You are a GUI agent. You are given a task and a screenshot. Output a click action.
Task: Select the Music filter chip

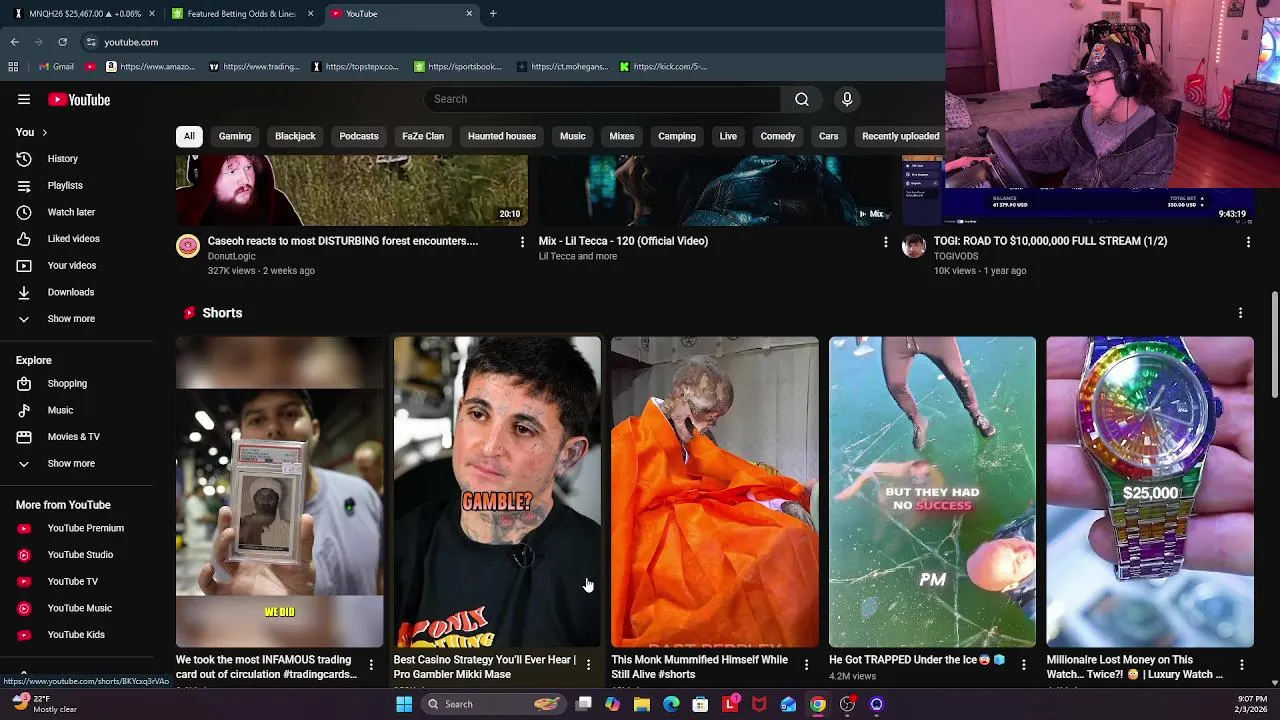(x=573, y=136)
